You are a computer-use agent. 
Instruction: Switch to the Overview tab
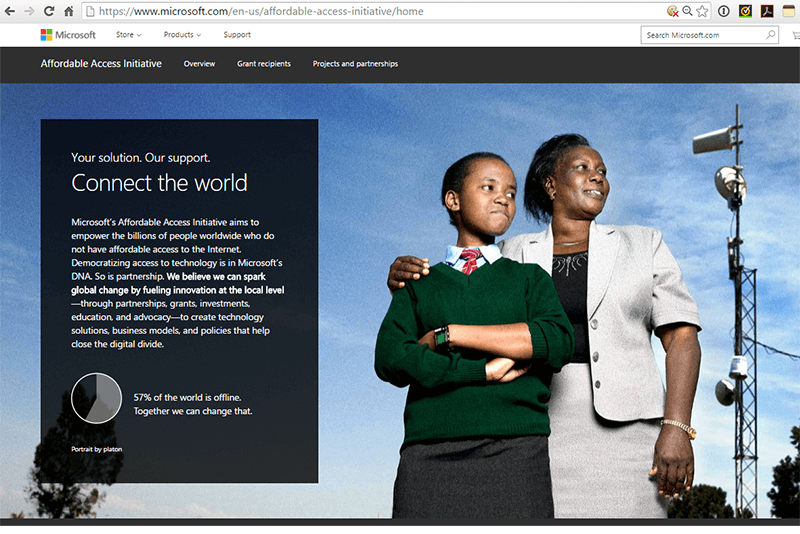[x=199, y=64]
